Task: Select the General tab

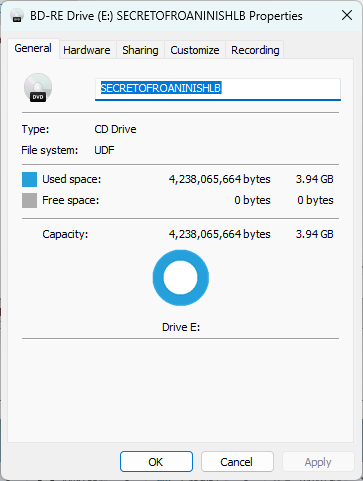Action: point(33,49)
